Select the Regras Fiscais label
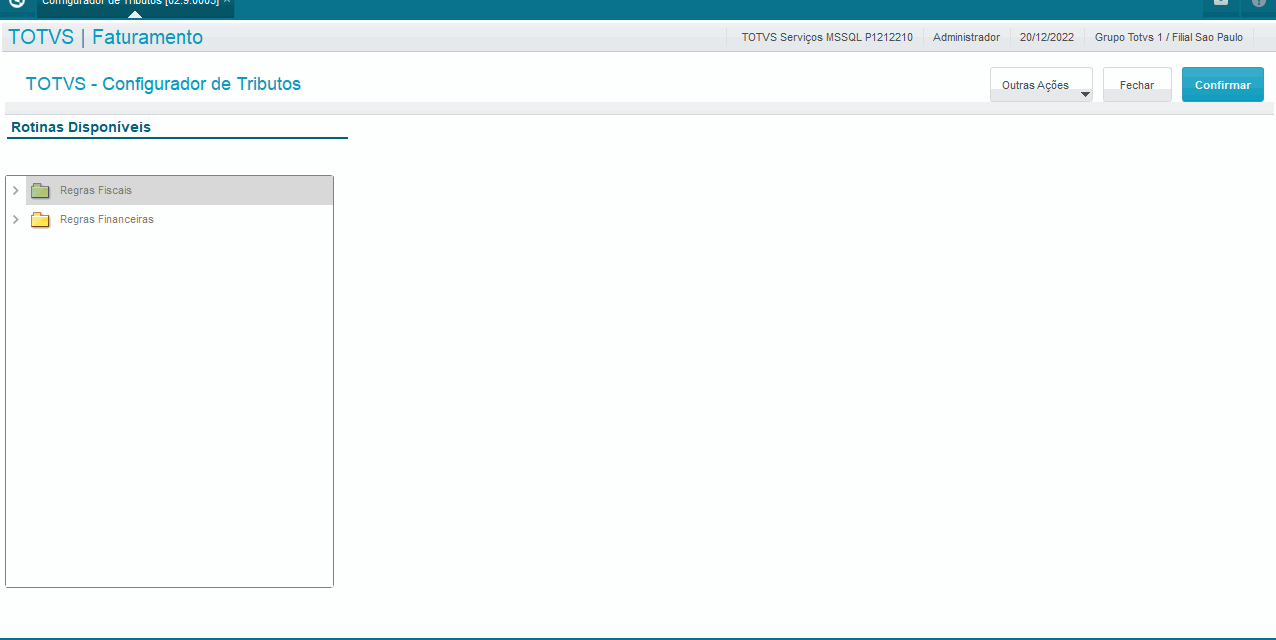Viewport: 1276px width, 640px height. [x=96, y=190]
